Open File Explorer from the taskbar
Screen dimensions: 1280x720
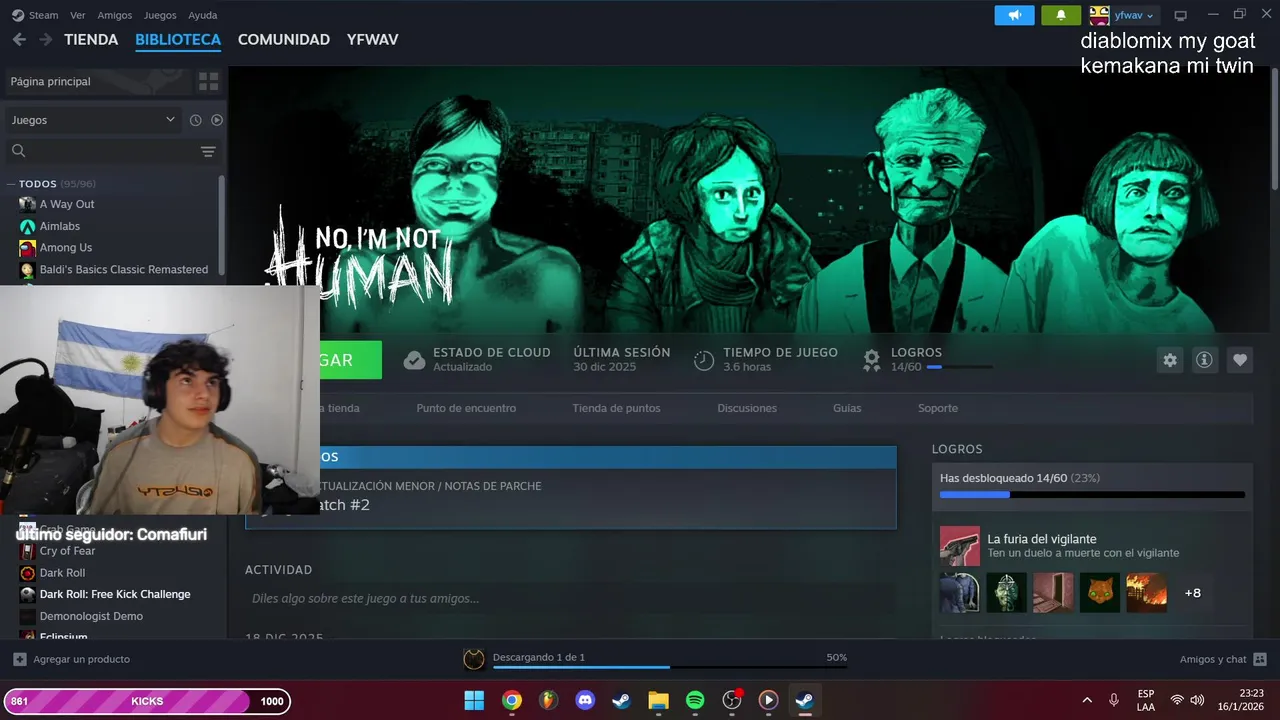pyautogui.click(x=658, y=700)
